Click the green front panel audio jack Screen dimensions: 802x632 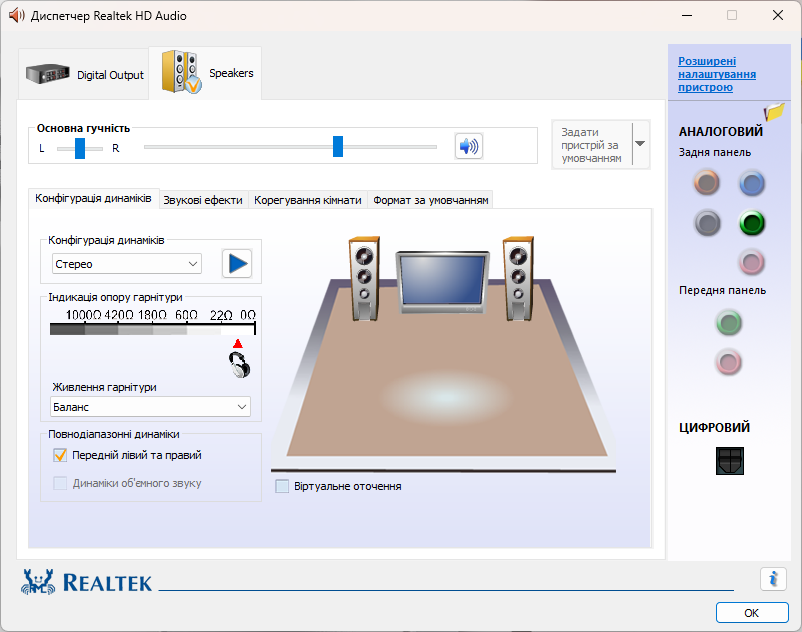click(729, 323)
